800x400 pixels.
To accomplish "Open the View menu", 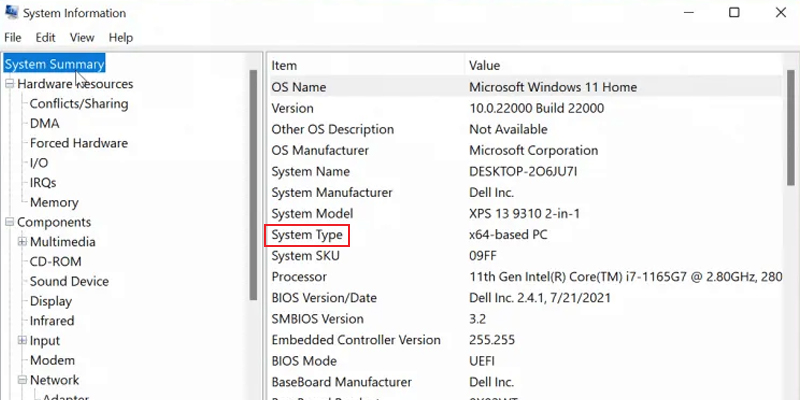I will [82, 38].
